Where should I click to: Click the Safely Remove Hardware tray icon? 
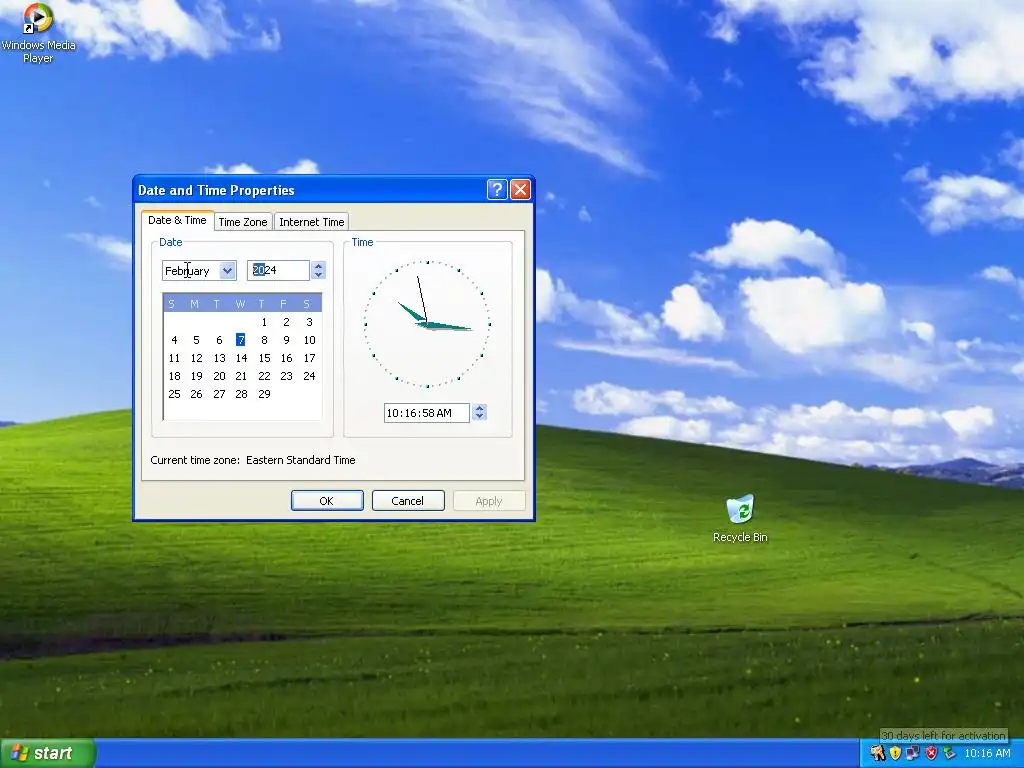[949, 753]
